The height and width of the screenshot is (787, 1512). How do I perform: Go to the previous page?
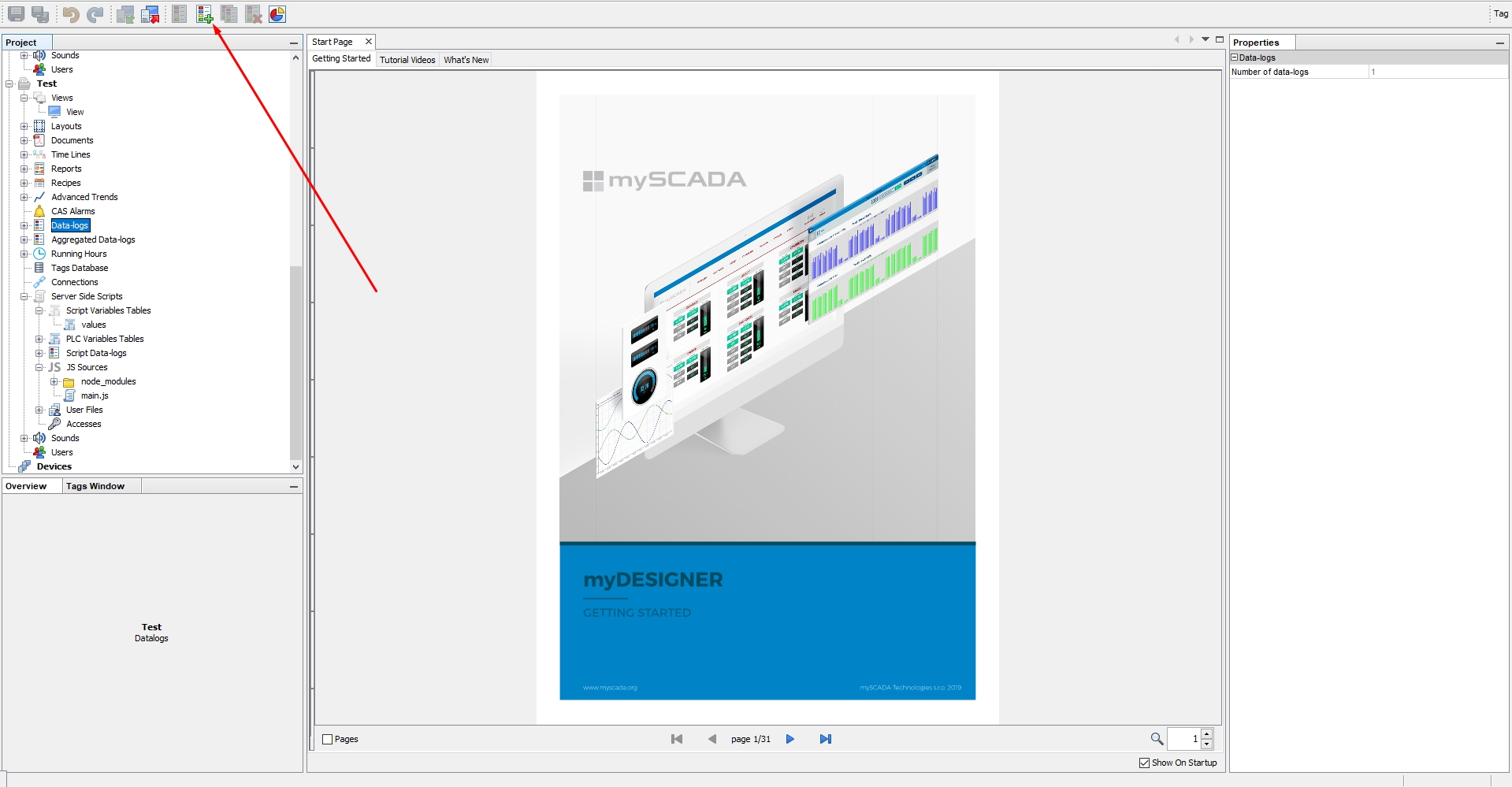point(712,739)
